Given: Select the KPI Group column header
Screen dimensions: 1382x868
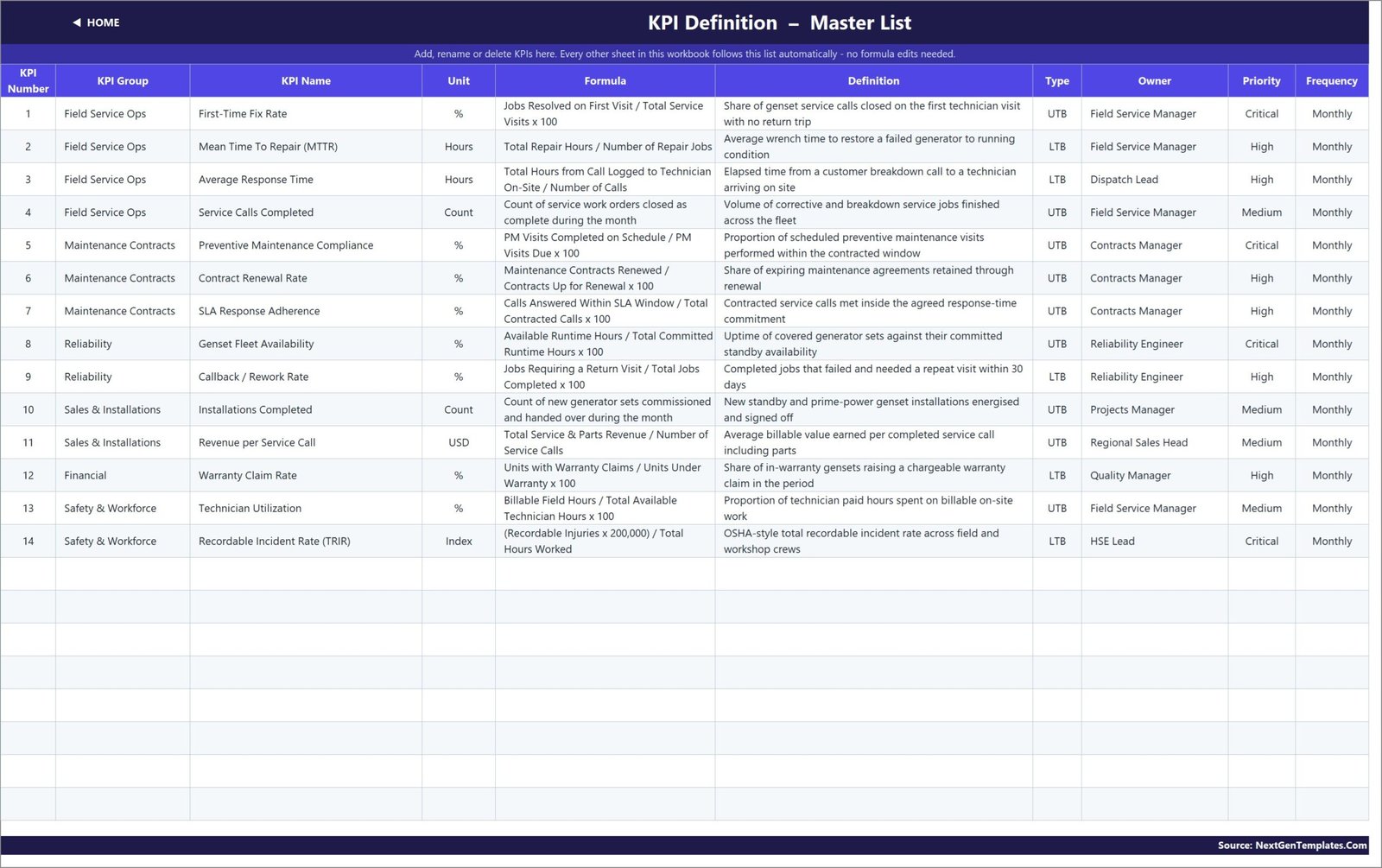Looking at the screenshot, I should point(123,80).
